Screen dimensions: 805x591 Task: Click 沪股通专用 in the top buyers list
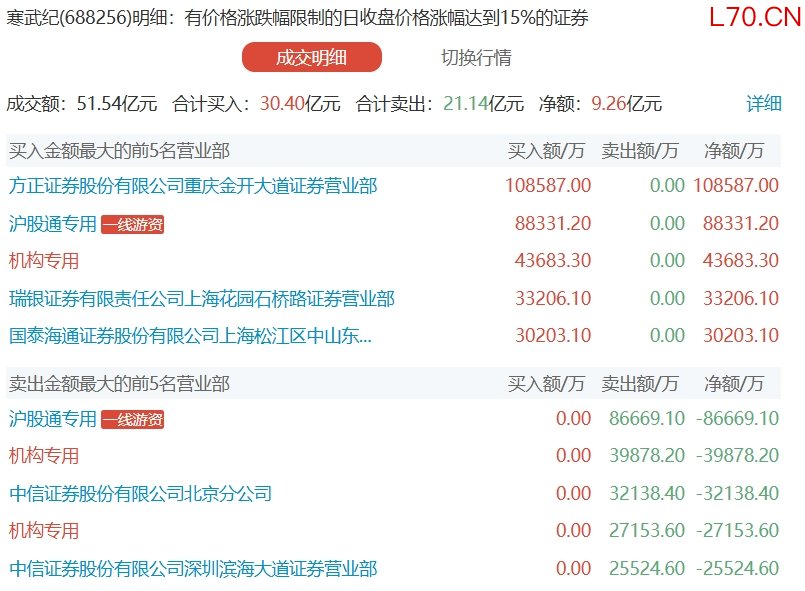(x=53, y=224)
